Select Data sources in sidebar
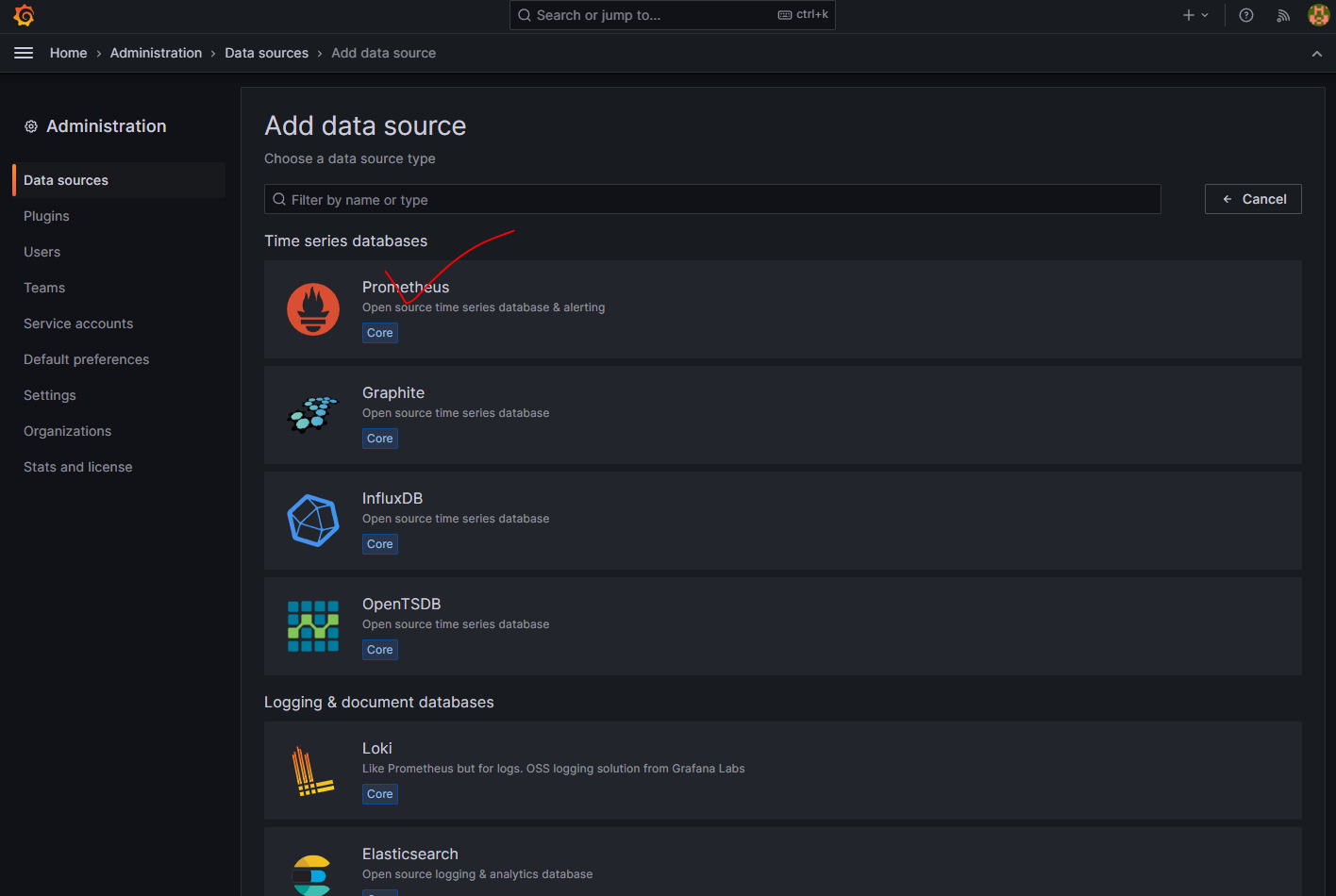The height and width of the screenshot is (896, 1336). coord(119,180)
